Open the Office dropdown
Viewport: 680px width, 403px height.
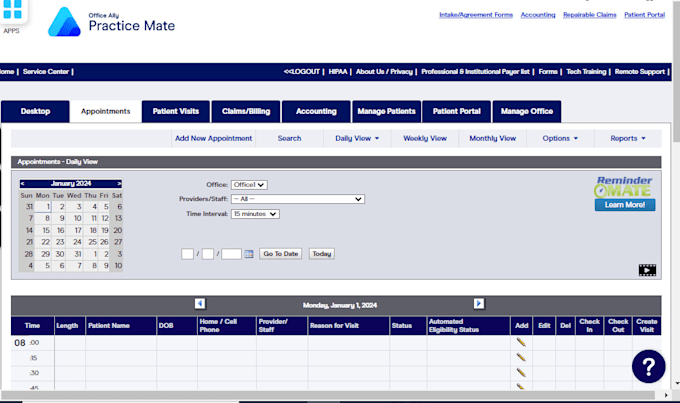[x=249, y=185]
